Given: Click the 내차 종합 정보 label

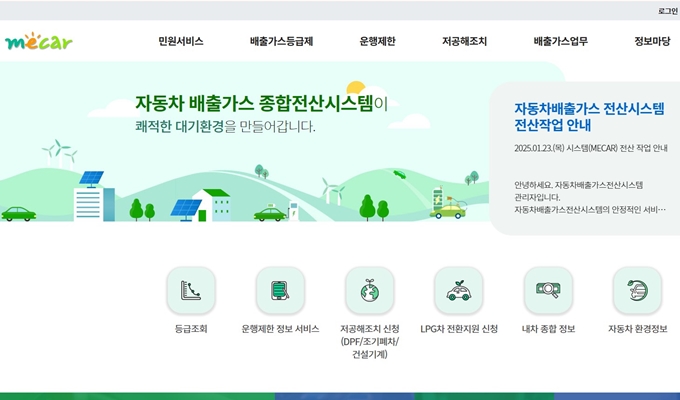Looking at the screenshot, I should [x=548, y=329].
